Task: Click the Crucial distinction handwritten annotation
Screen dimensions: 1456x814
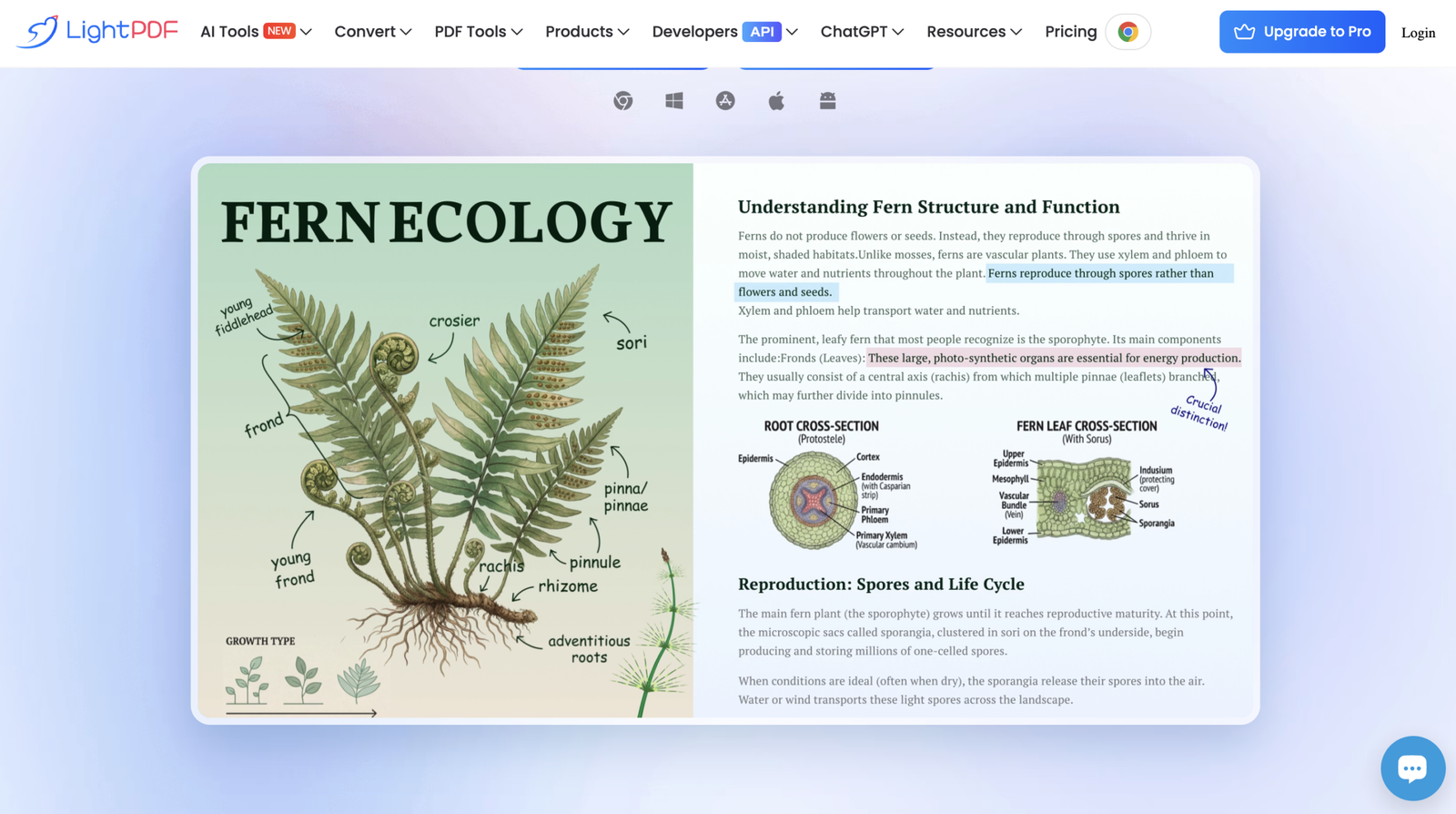Action: [x=1201, y=412]
